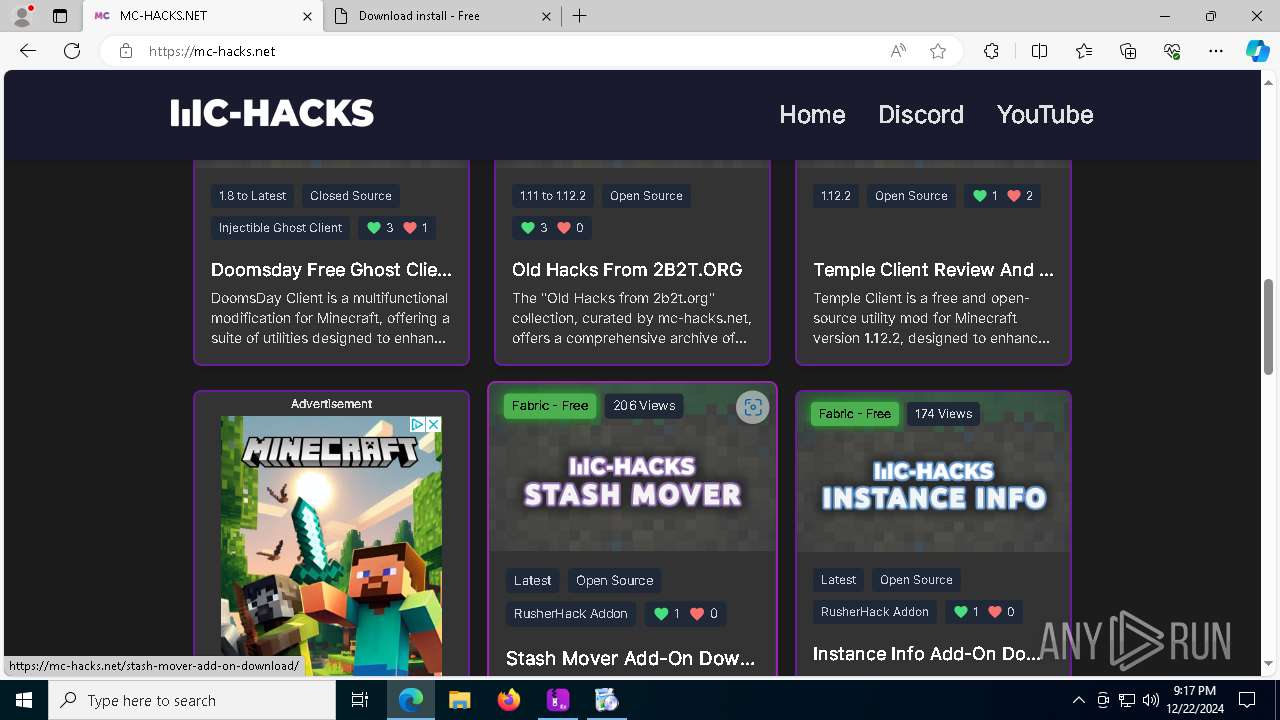Open the tab actions menu icon

pyautogui.click(x=60, y=16)
